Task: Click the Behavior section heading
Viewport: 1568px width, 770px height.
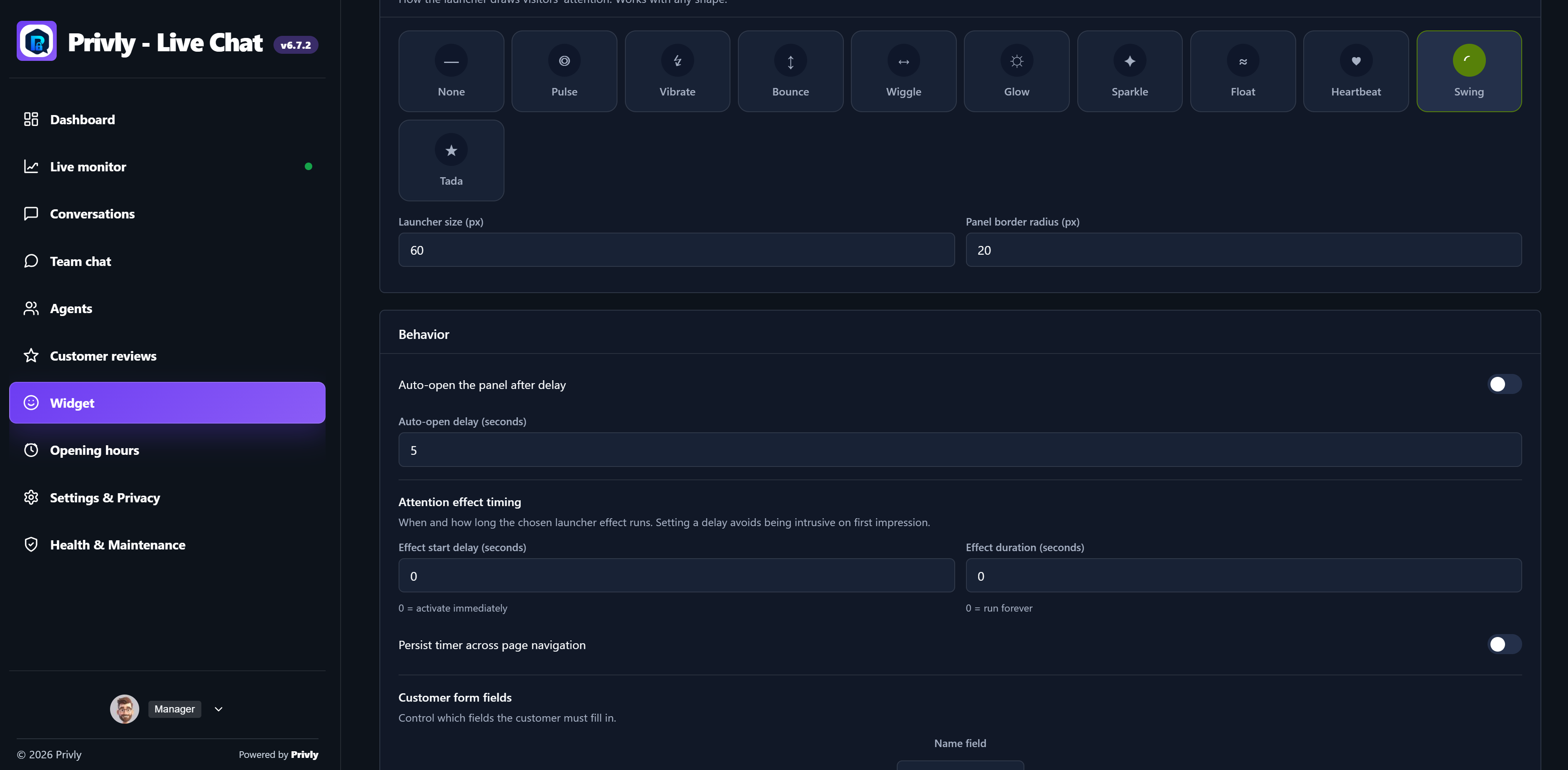Action: point(424,334)
